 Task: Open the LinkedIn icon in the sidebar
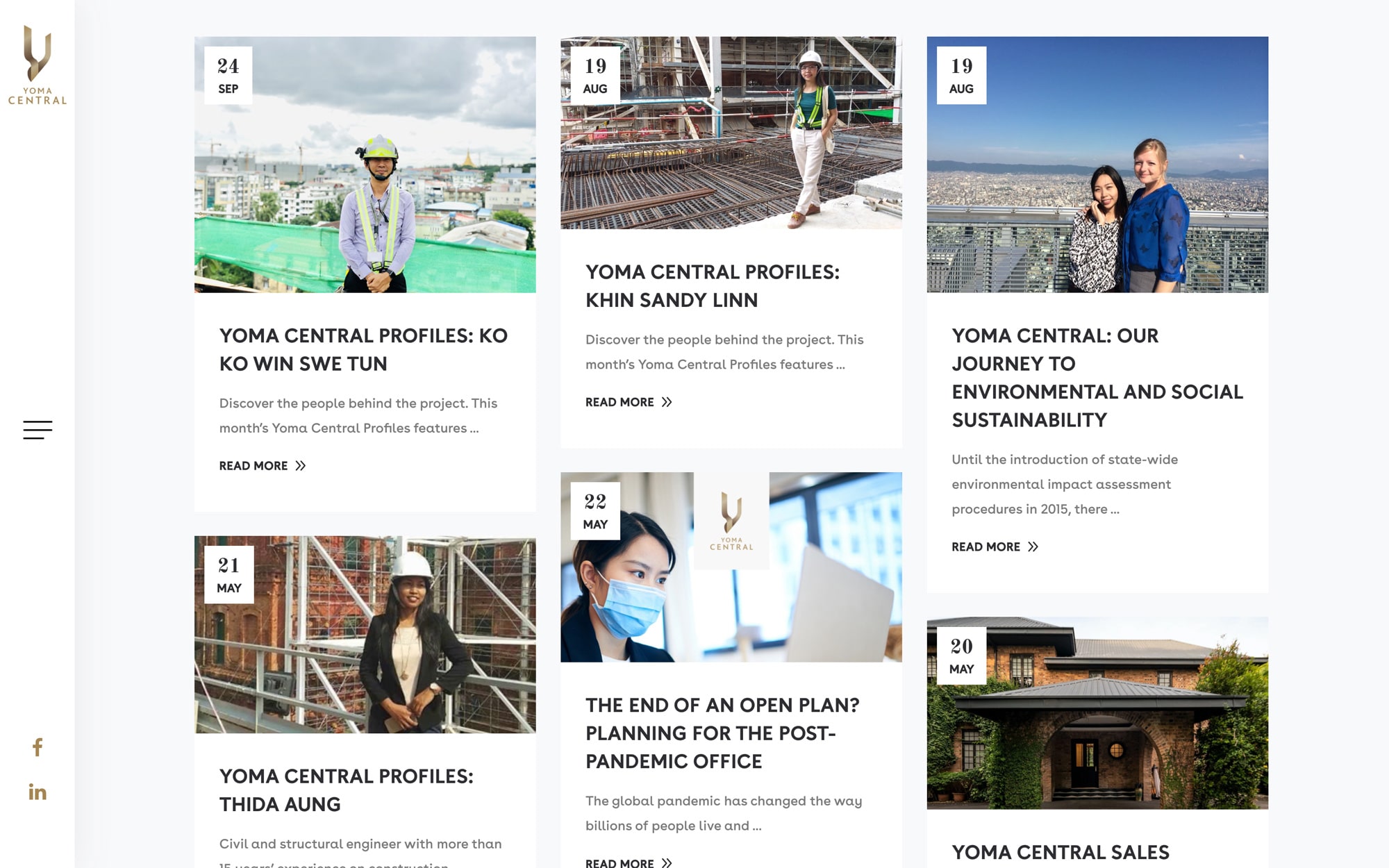[38, 792]
